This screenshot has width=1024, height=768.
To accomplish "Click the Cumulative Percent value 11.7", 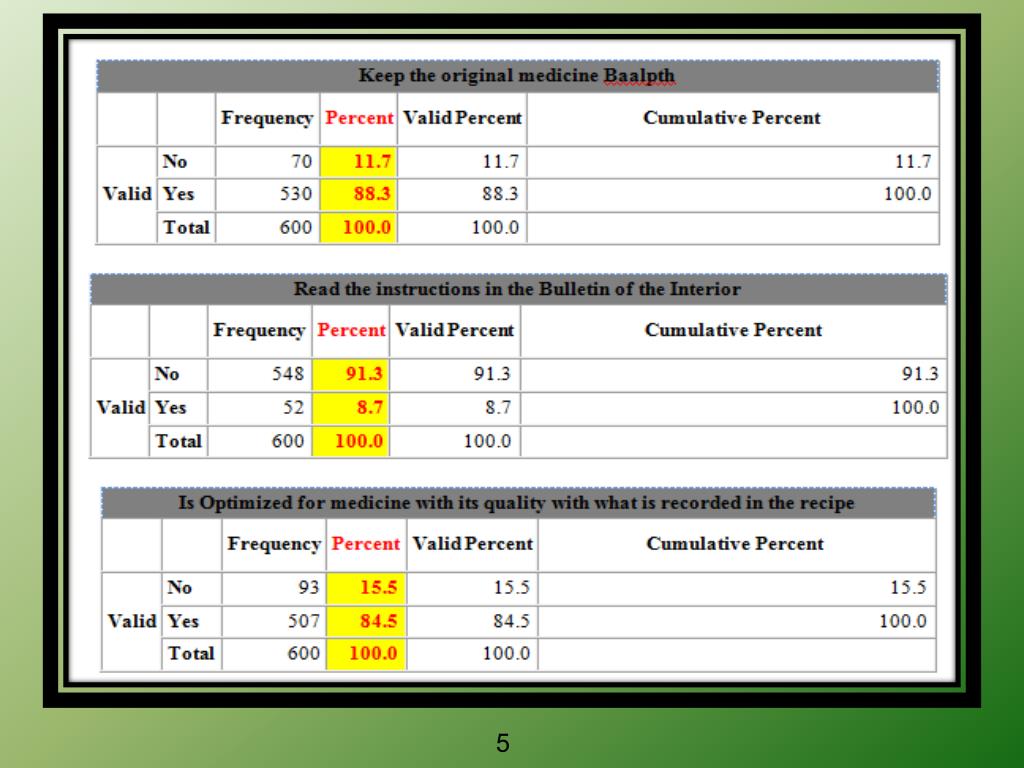I will coord(913,161).
